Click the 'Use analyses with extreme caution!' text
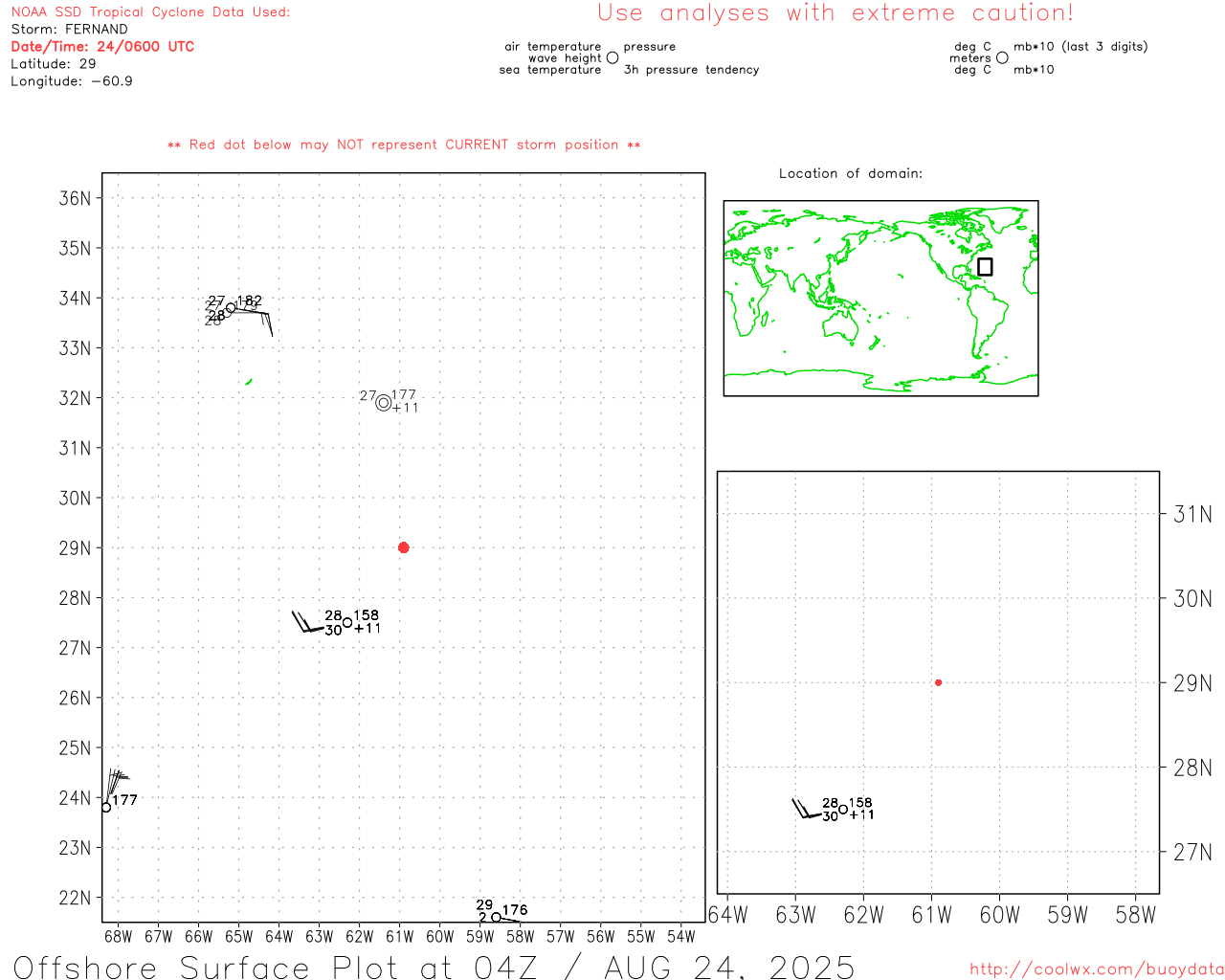The width and height of the screenshot is (1225, 980). click(x=835, y=13)
